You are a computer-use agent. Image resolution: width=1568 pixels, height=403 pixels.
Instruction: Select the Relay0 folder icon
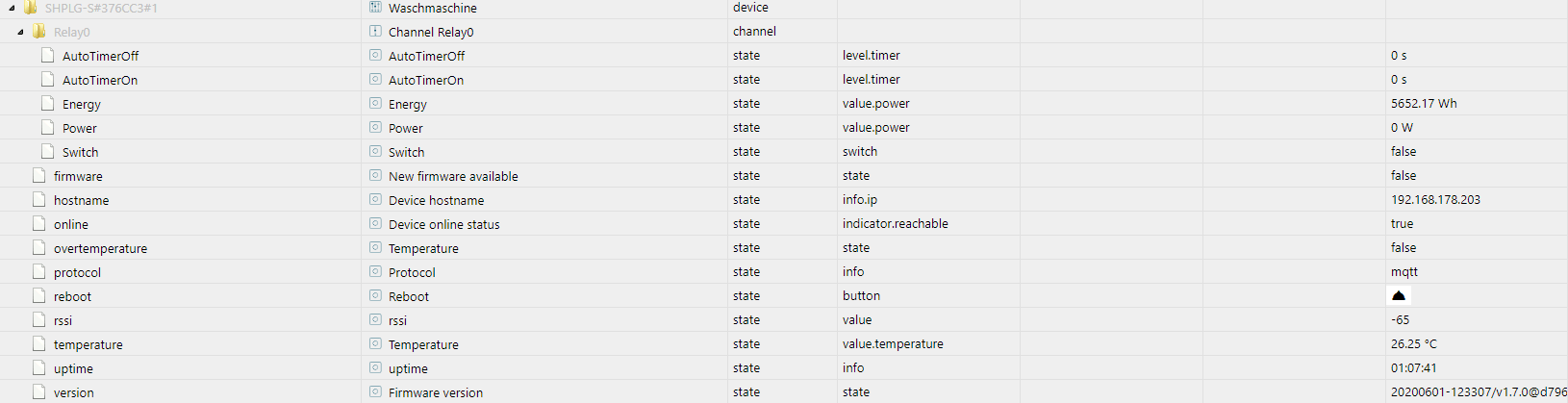click(38, 32)
